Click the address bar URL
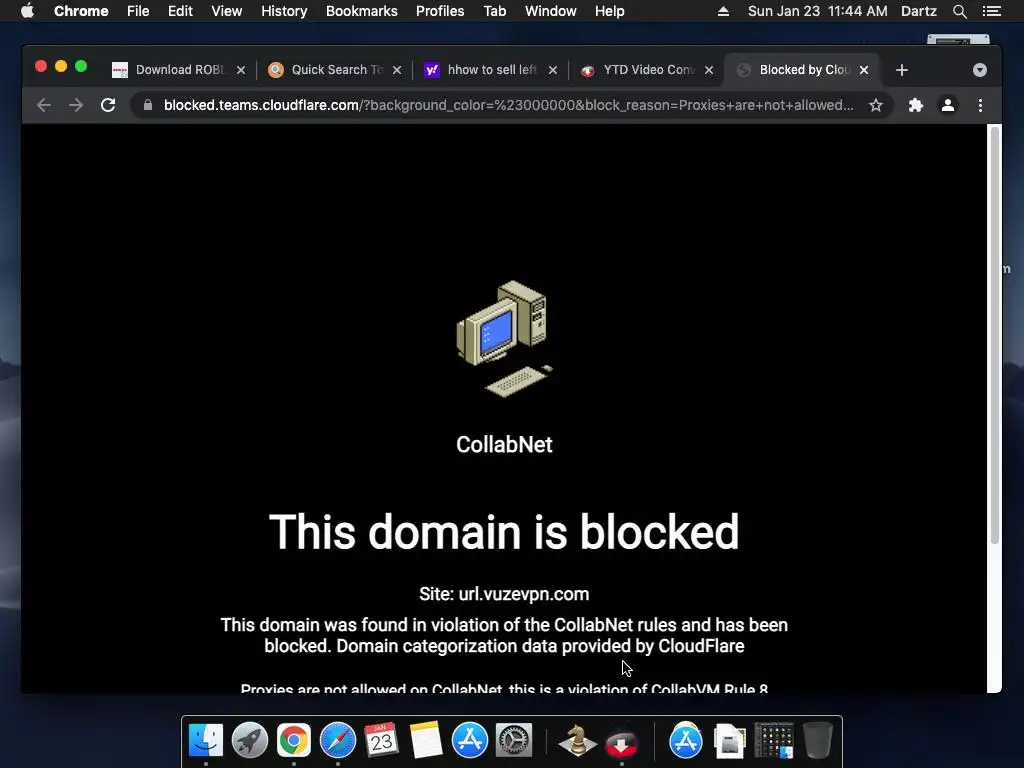The width and height of the screenshot is (1024, 768). (508, 105)
